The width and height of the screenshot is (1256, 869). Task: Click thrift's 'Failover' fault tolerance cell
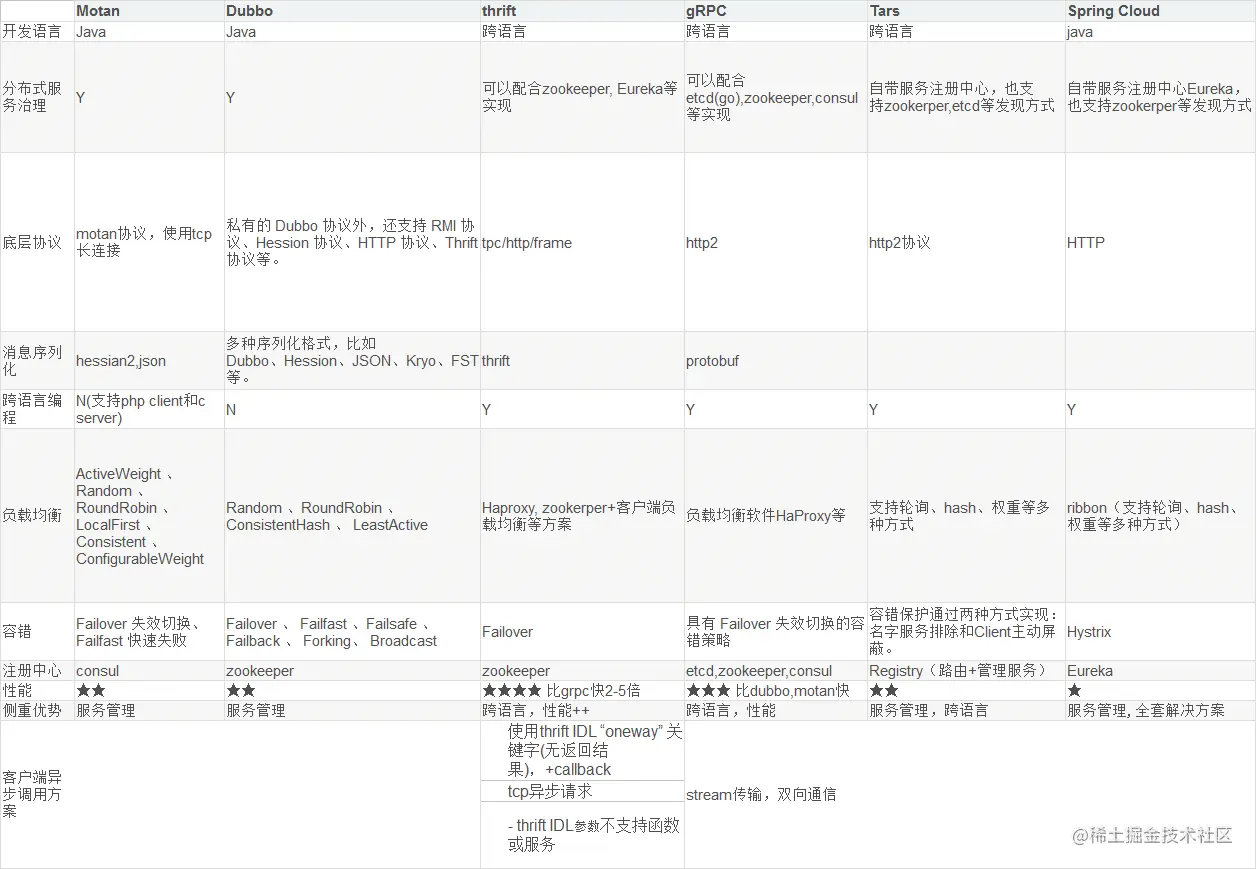click(x=507, y=632)
